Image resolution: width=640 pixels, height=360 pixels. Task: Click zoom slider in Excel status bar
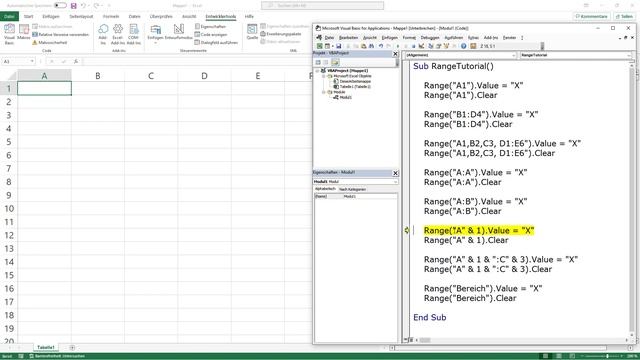[x=608, y=356]
